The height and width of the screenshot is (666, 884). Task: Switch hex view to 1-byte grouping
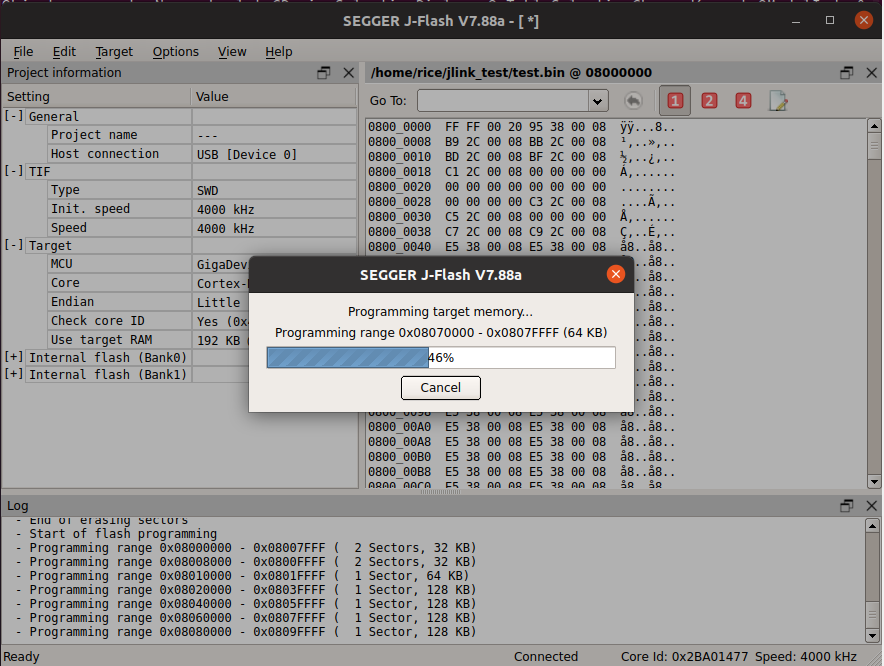[x=675, y=101]
